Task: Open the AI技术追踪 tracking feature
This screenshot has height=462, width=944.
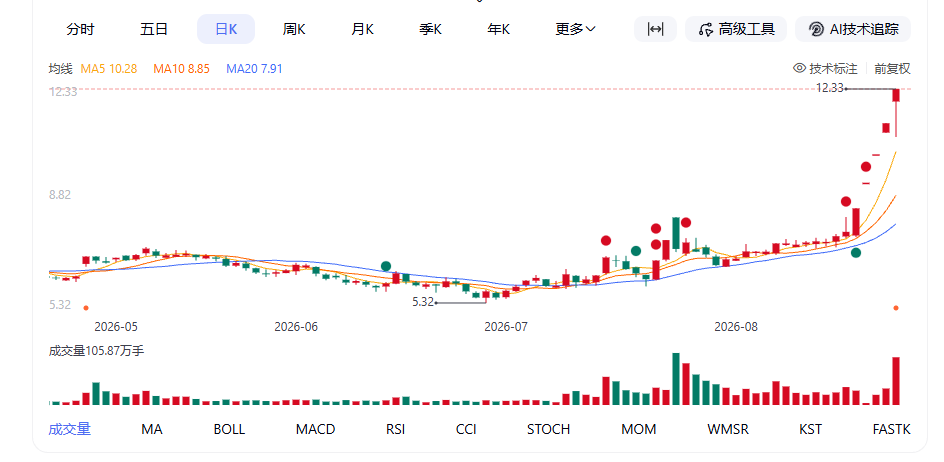Action: pyautogui.click(x=853, y=29)
